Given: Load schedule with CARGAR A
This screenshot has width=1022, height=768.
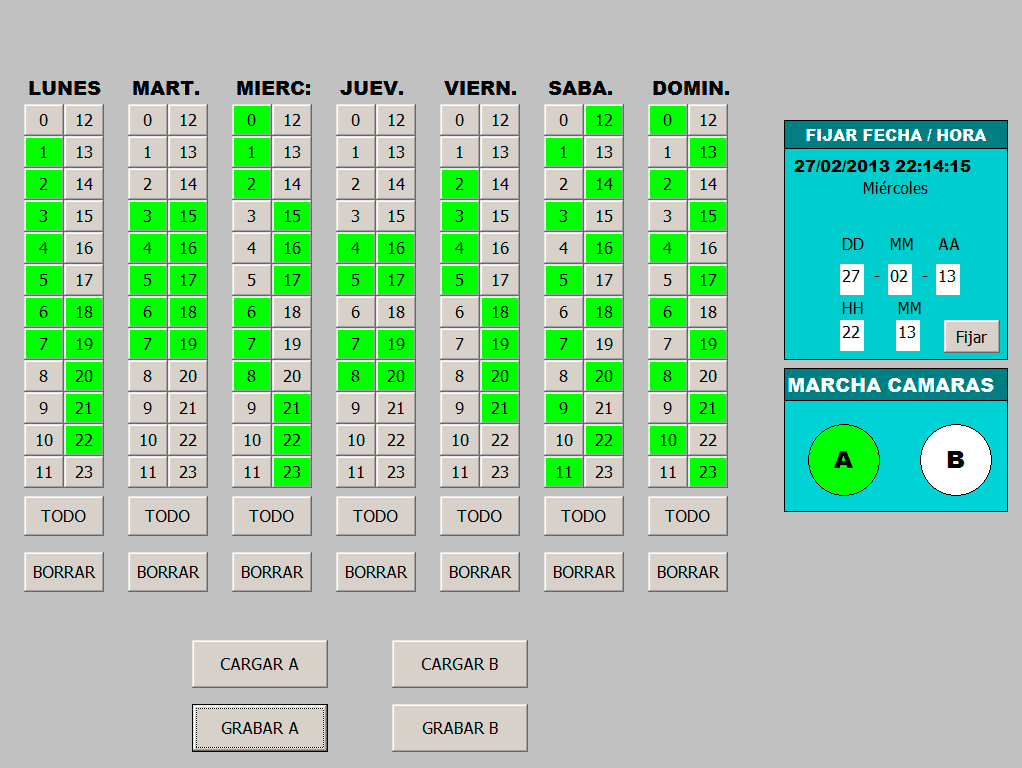Looking at the screenshot, I should [259, 664].
